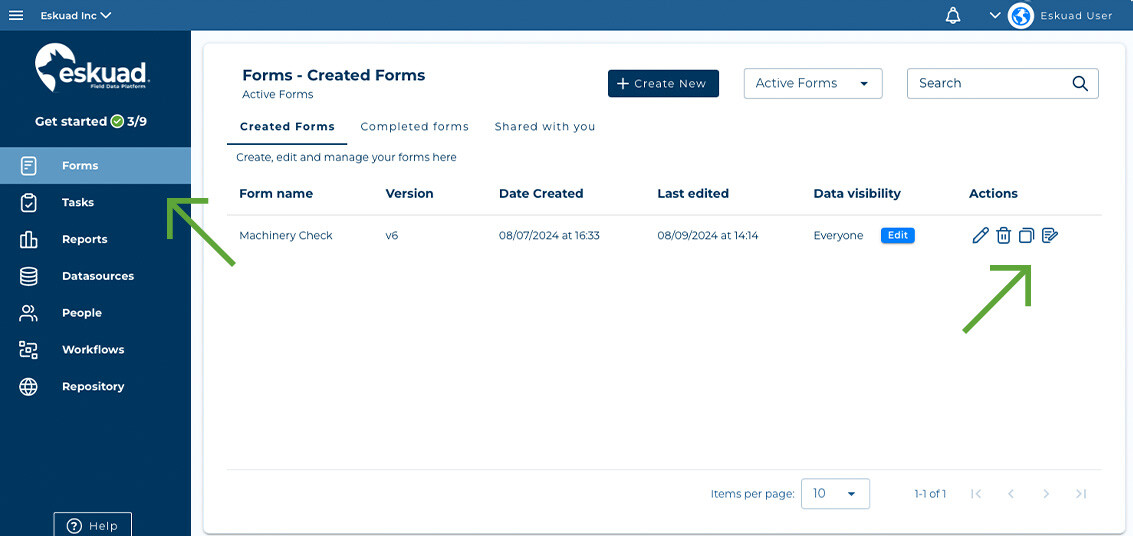Click the Data visibility column header
1133x536 pixels.
857,194
